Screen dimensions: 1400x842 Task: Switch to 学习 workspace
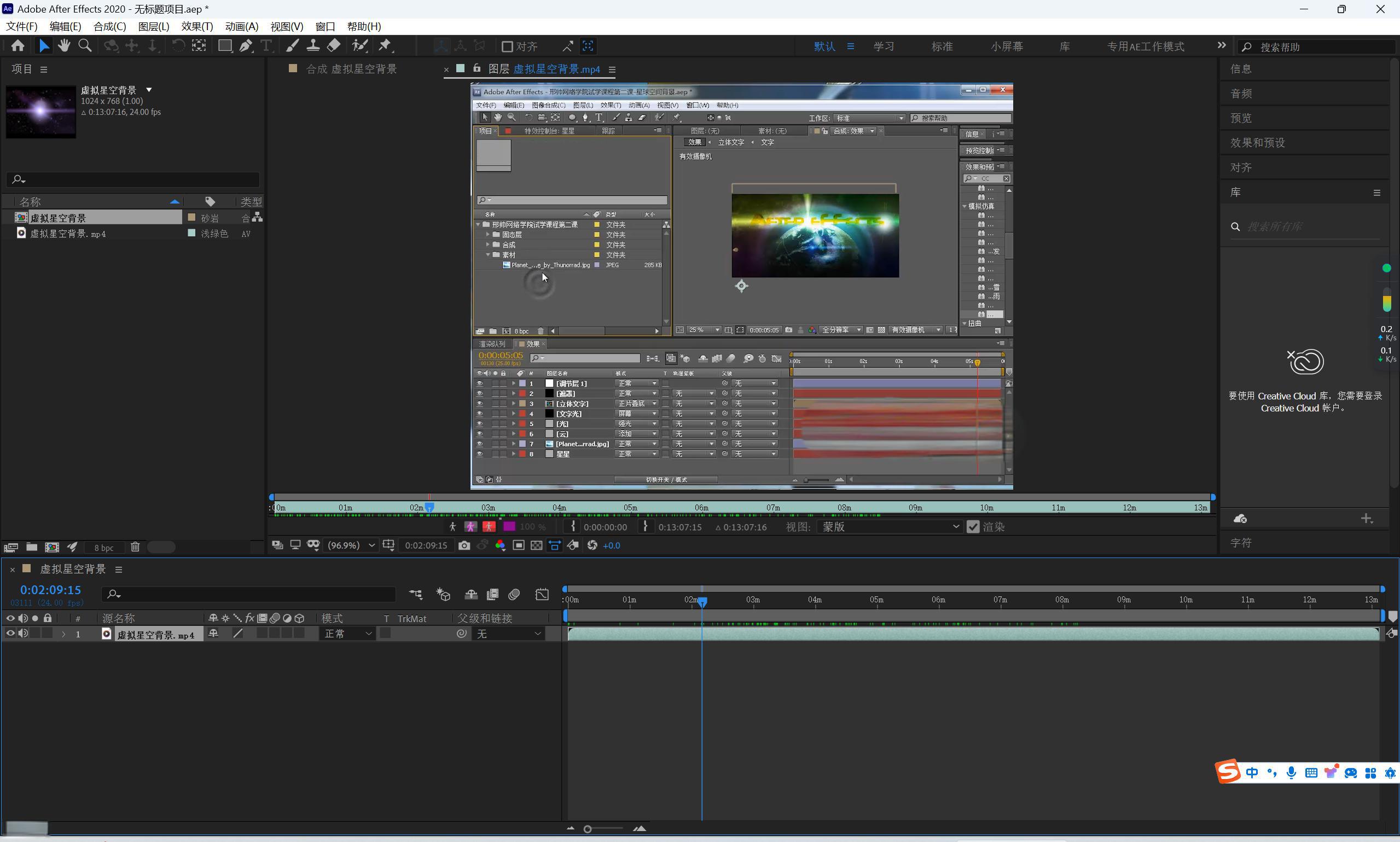(883, 47)
